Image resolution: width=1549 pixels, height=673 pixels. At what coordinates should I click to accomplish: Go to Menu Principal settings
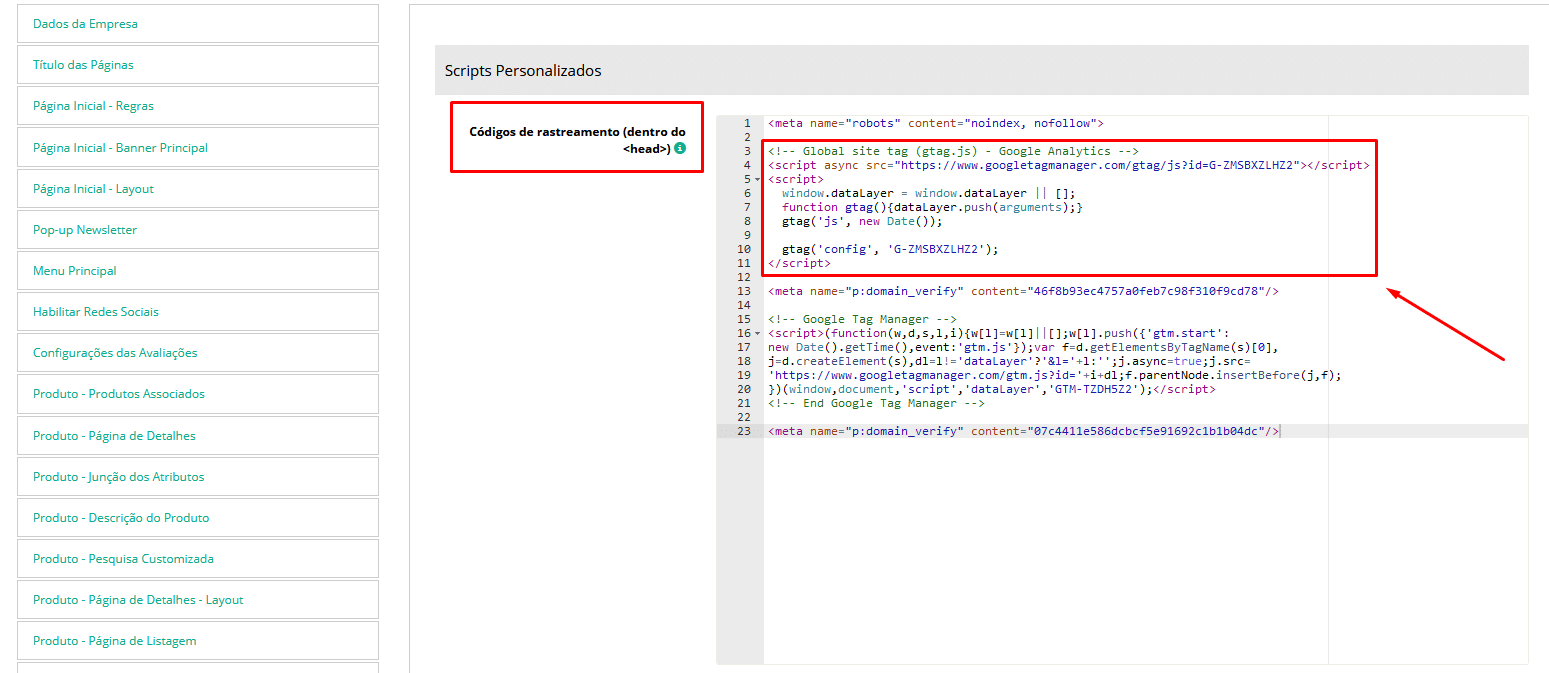pyautogui.click(x=198, y=270)
